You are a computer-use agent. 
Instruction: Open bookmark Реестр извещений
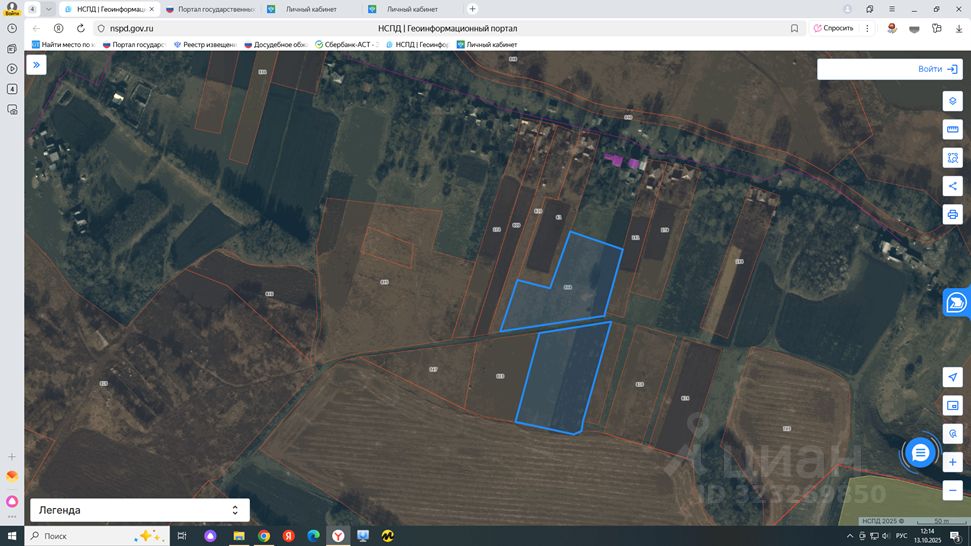click(x=205, y=45)
